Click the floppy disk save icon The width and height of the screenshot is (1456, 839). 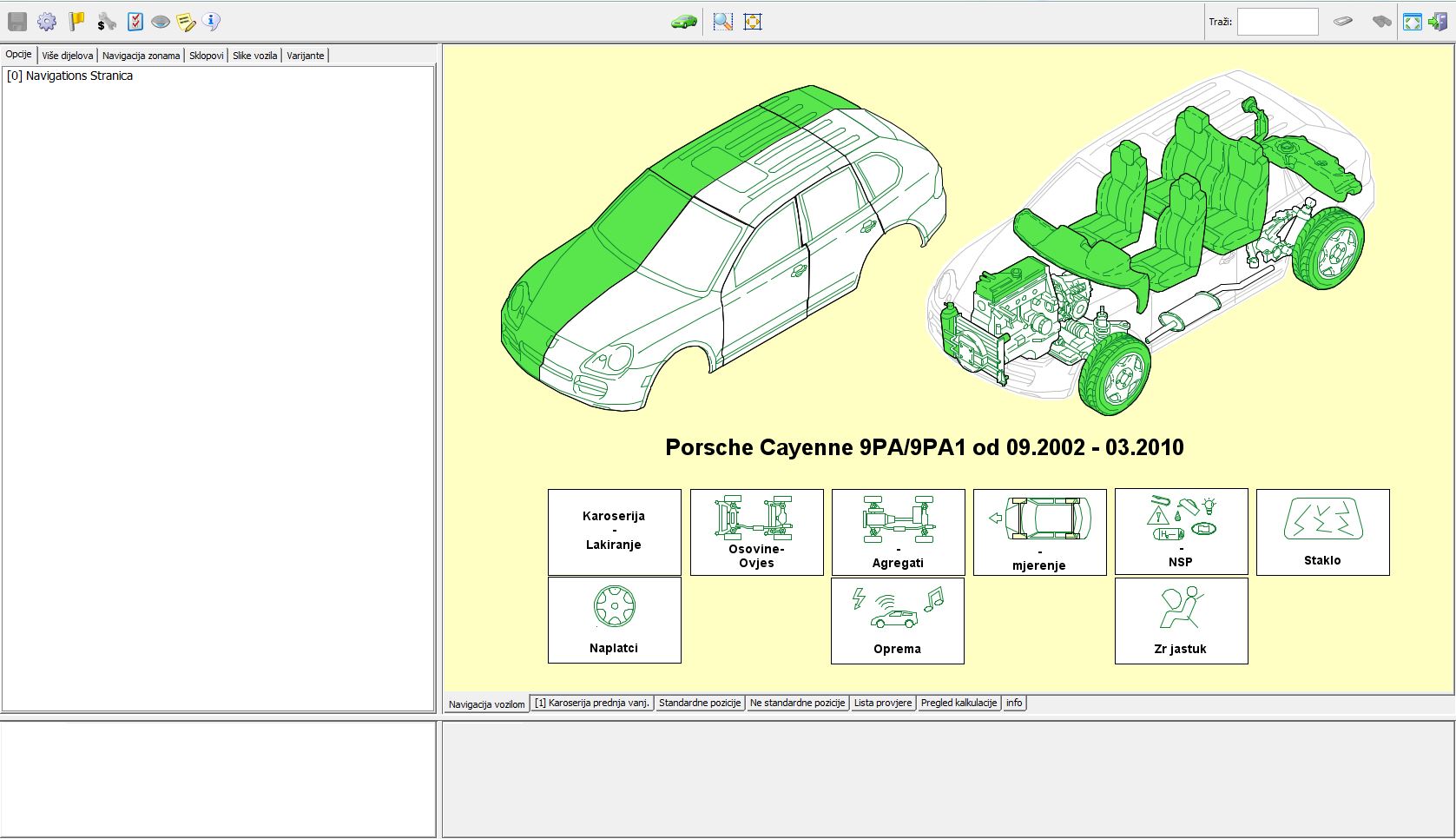click(x=17, y=22)
